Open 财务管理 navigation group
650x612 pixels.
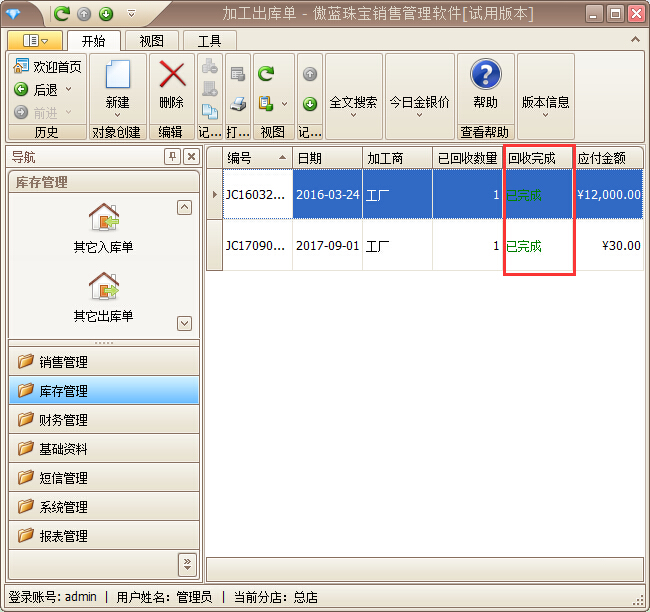click(103, 420)
